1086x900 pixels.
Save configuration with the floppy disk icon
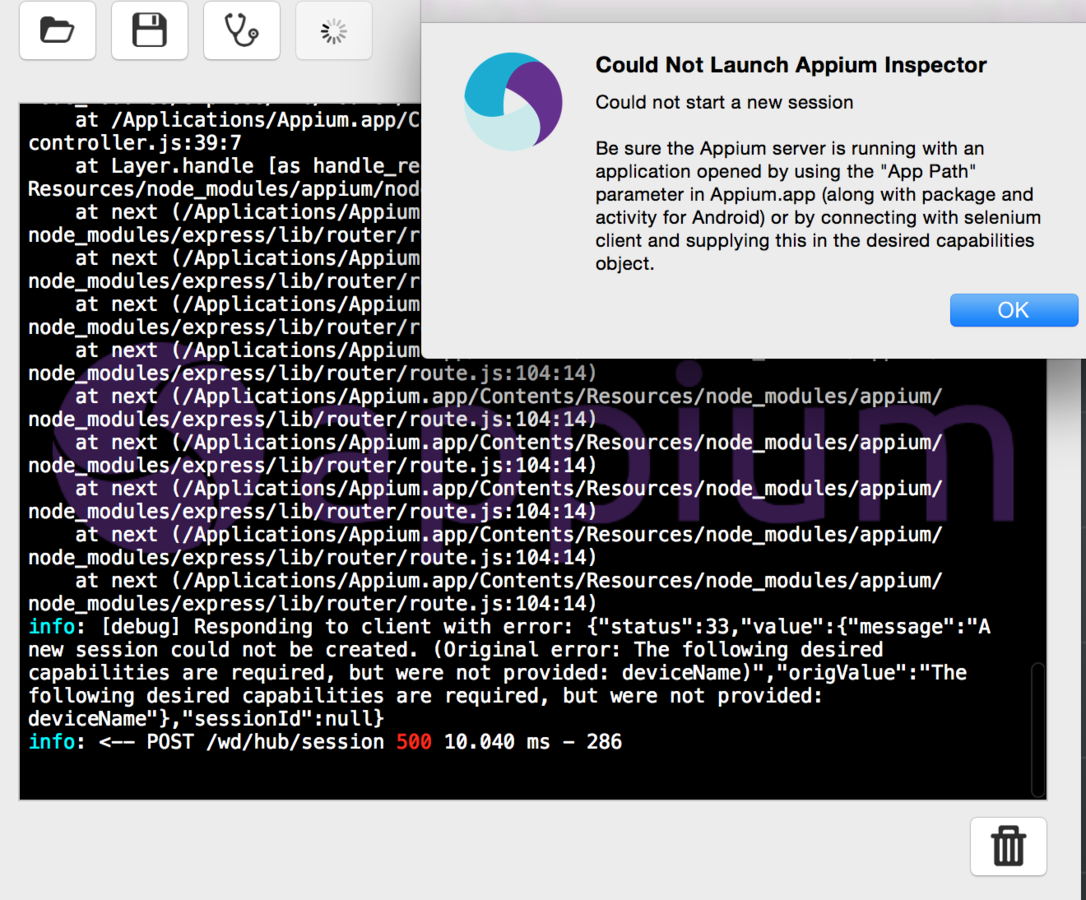pyautogui.click(x=150, y=30)
